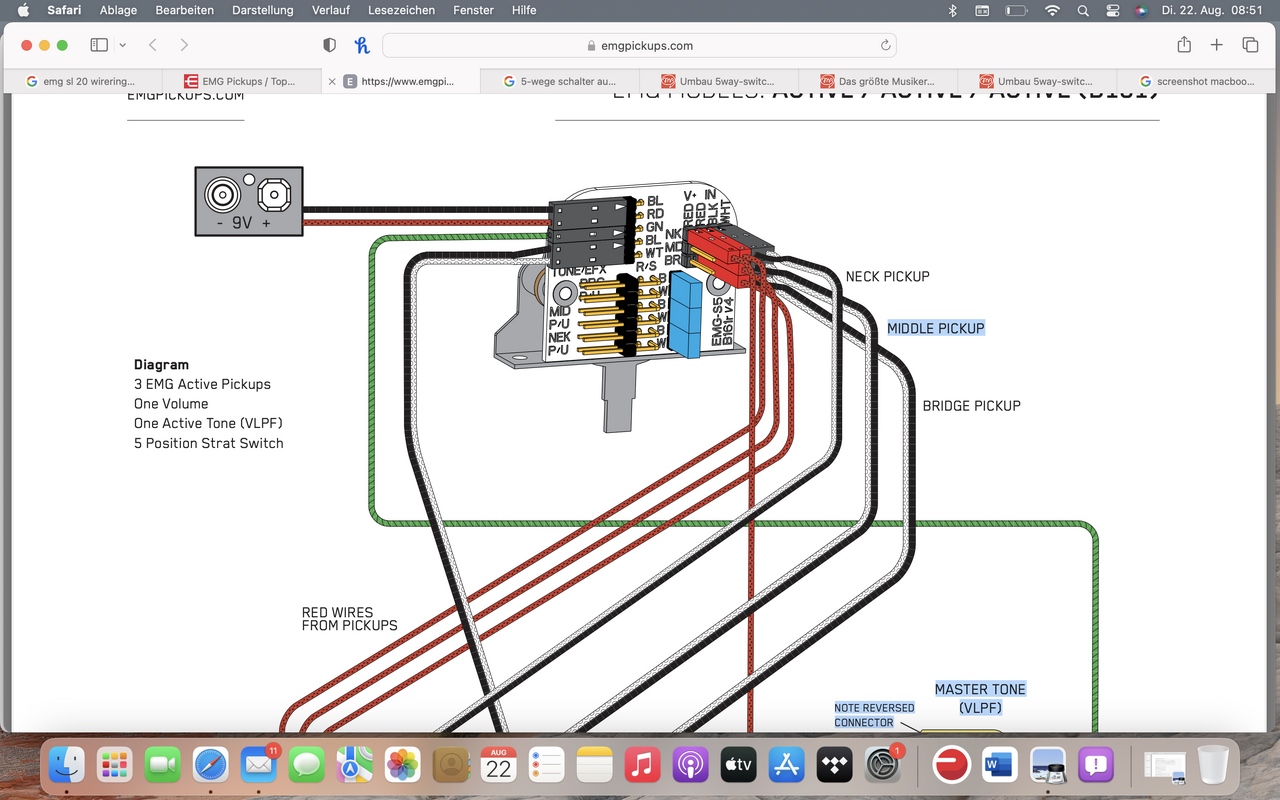Viewport: 1280px width, 800px height.
Task: Click the 'MASTER TONE' label in diagram
Action: pos(980,689)
